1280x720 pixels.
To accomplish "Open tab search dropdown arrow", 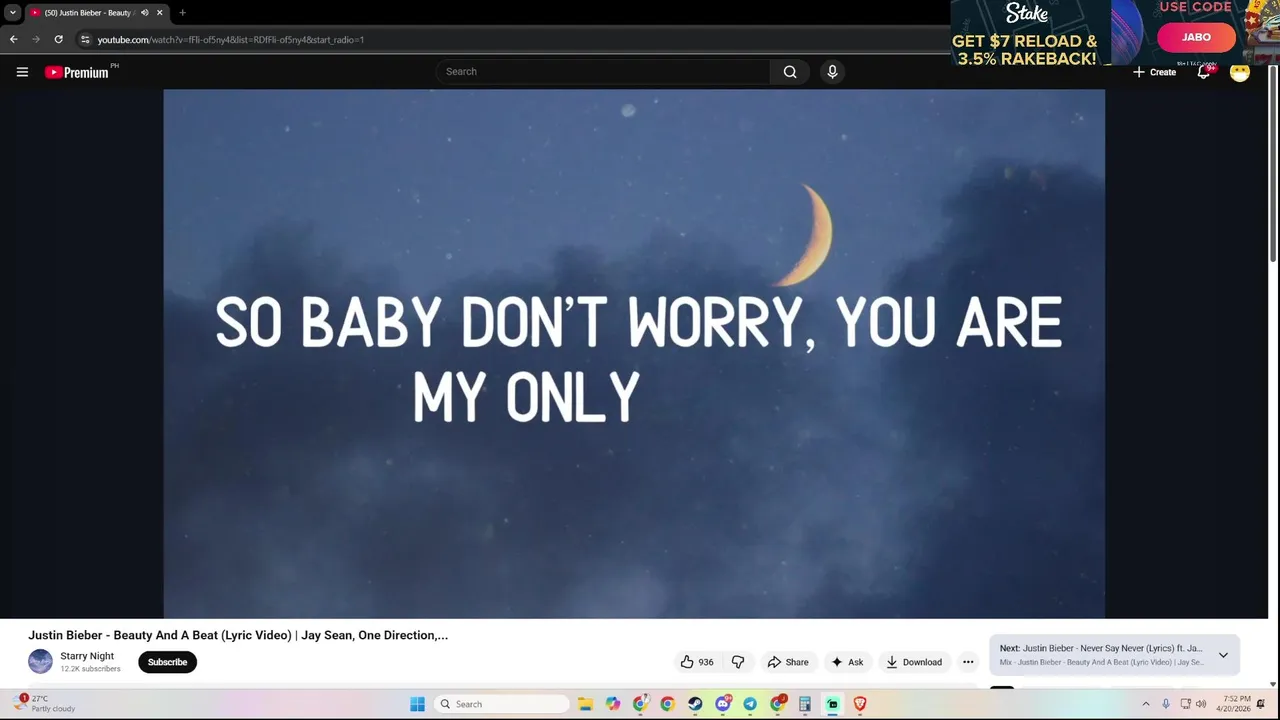I will (x=13, y=13).
